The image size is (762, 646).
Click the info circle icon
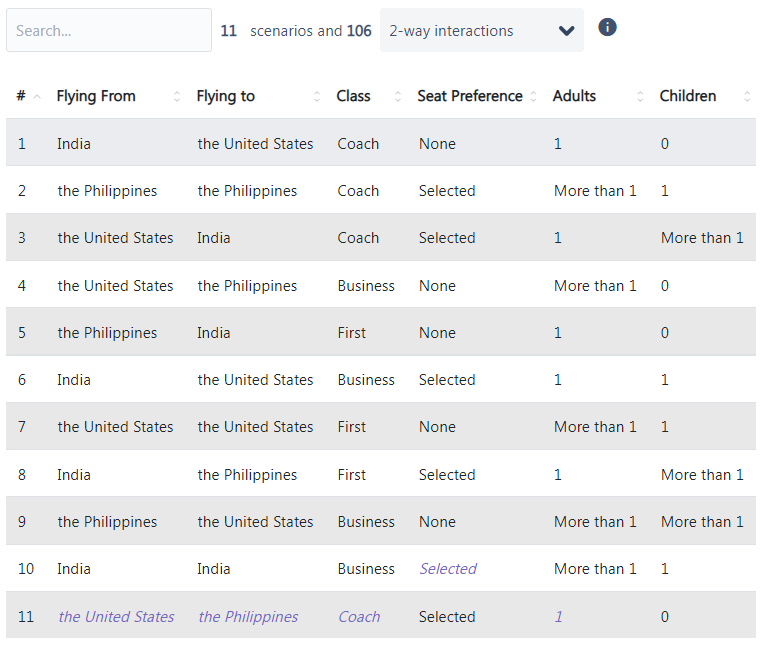(607, 27)
